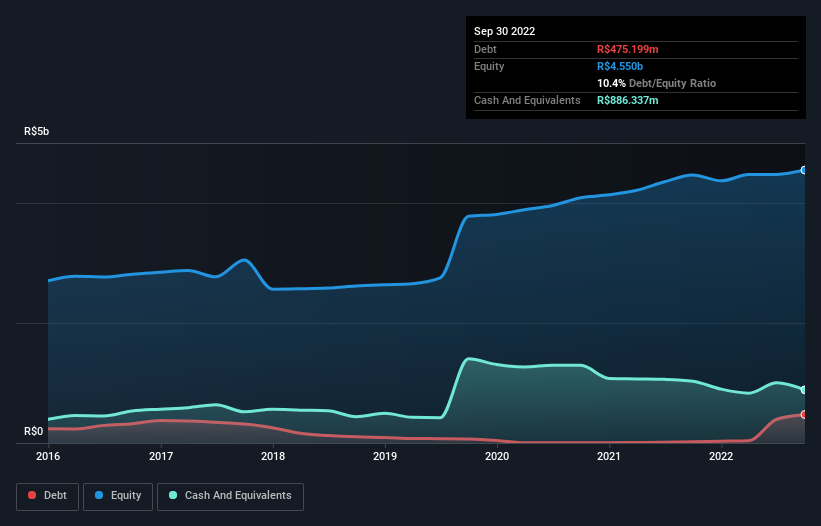Toggle the Equity series legend button
This screenshot has height=526, width=821.
click(118, 496)
